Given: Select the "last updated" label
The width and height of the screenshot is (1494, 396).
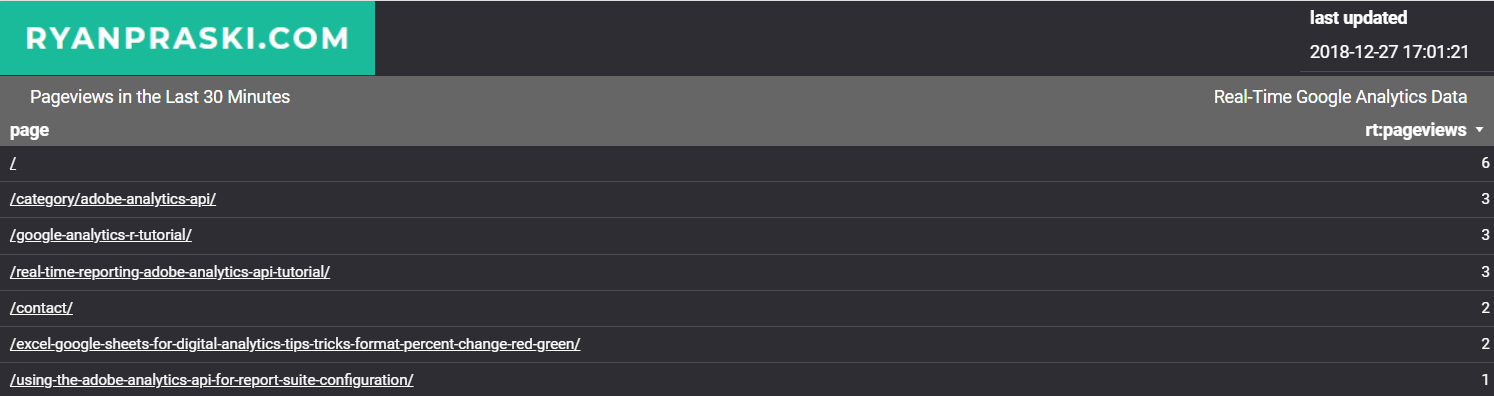Looking at the screenshot, I should point(1358,18).
